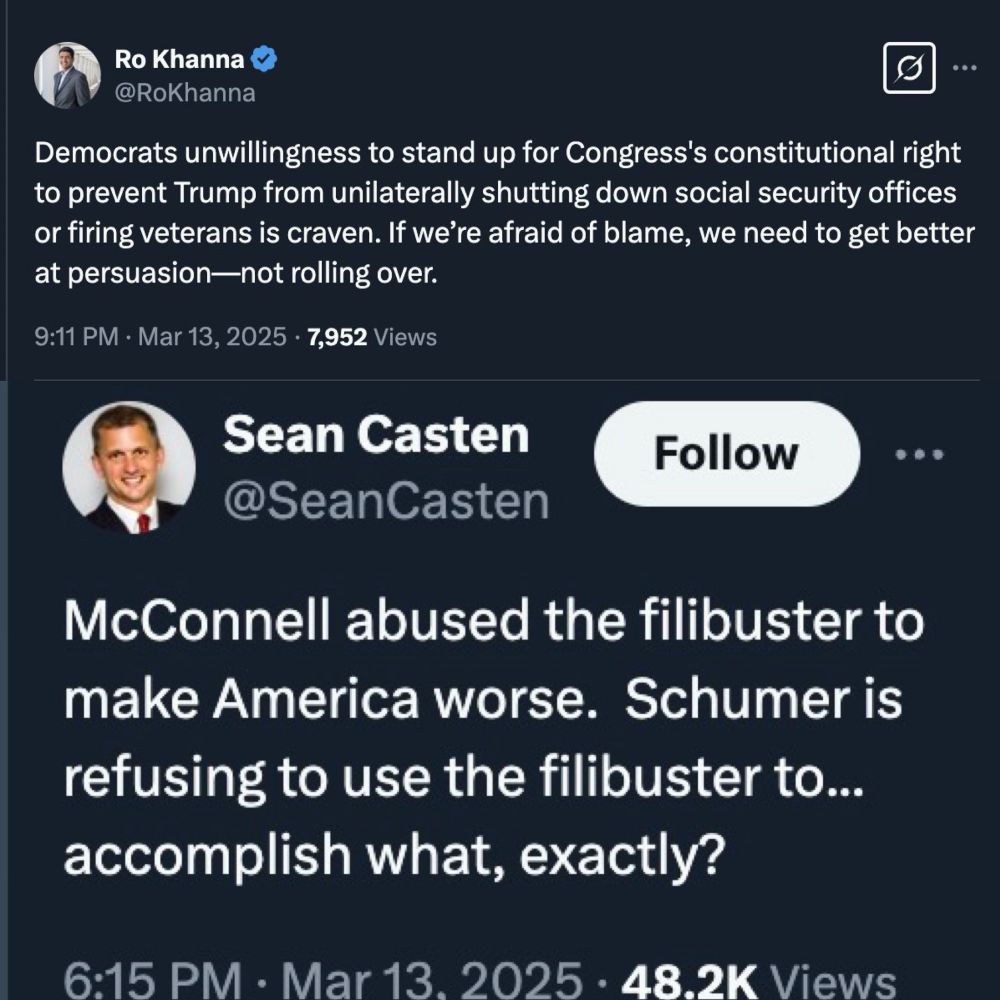Go to the @SeanCasten handle

[x=386, y=501]
